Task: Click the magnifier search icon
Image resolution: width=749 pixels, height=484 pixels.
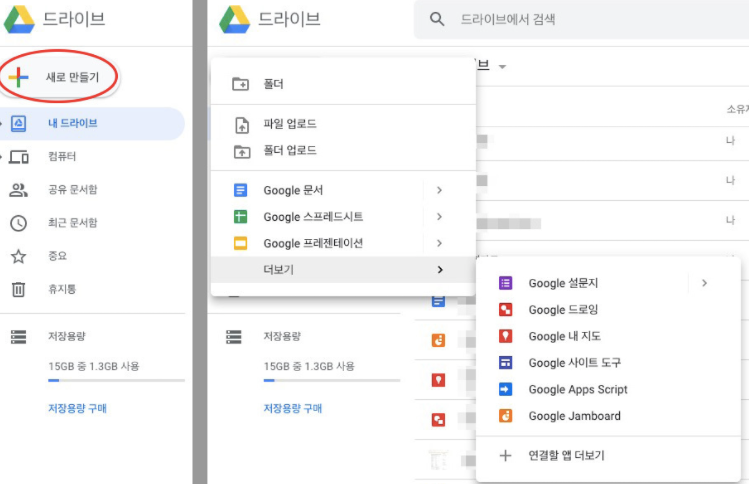Action: tap(437, 20)
